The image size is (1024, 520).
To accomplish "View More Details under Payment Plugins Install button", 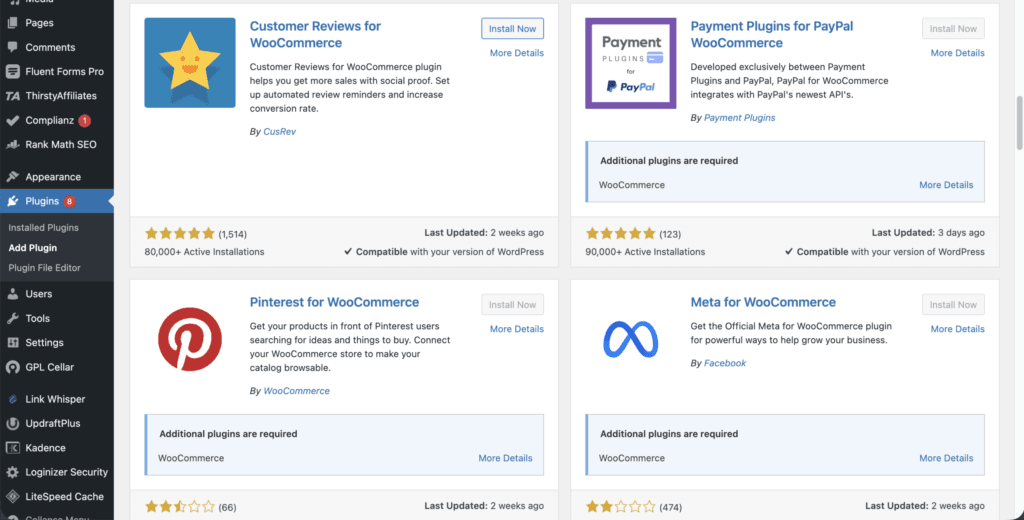I will 957,53.
